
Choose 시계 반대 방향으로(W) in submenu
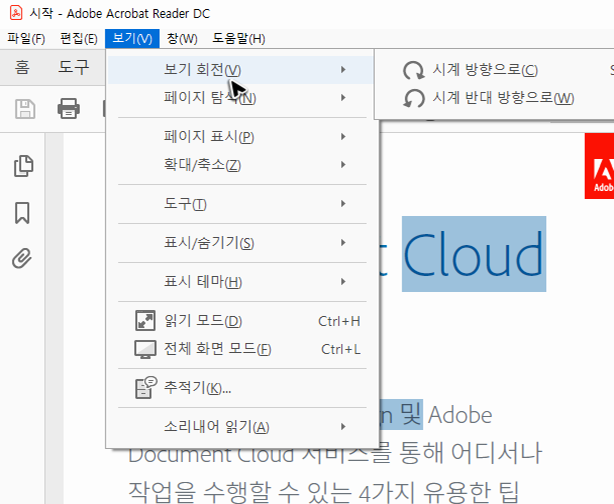(503, 98)
